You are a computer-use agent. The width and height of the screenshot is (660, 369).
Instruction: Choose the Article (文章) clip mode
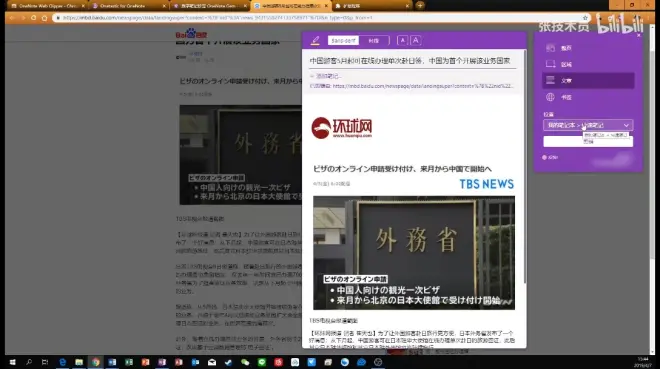[588, 80]
